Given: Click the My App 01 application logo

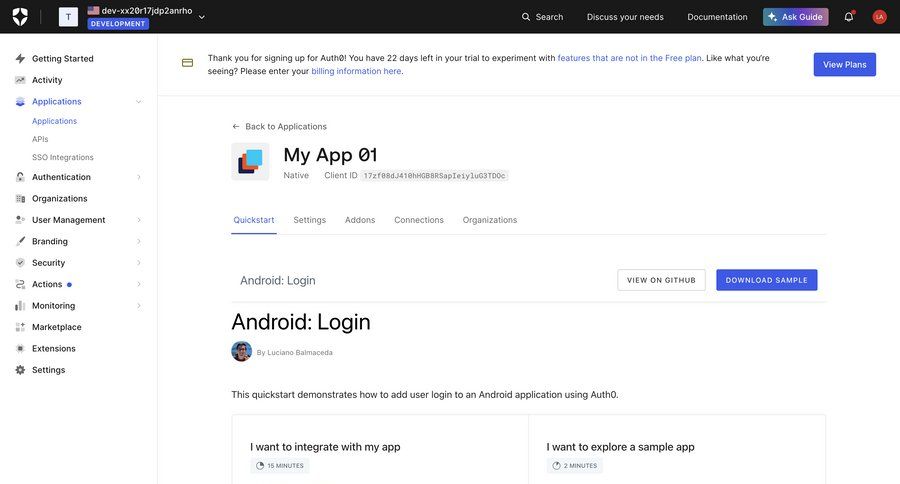Looking at the screenshot, I should (x=250, y=162).
